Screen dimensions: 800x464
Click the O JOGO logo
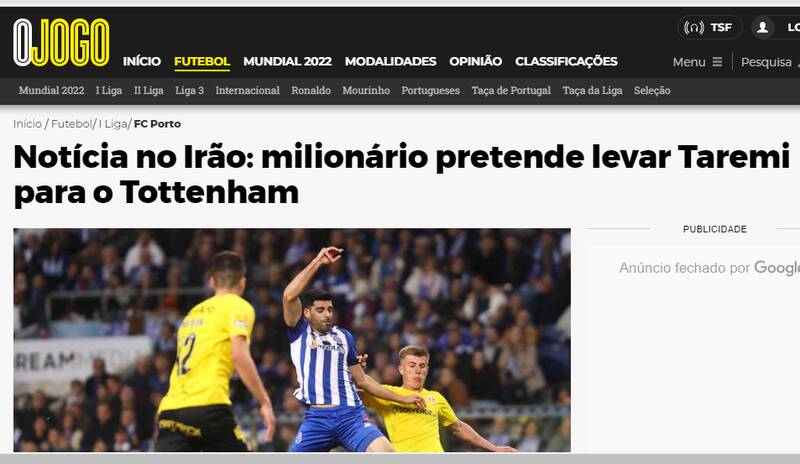click(61, 42)
